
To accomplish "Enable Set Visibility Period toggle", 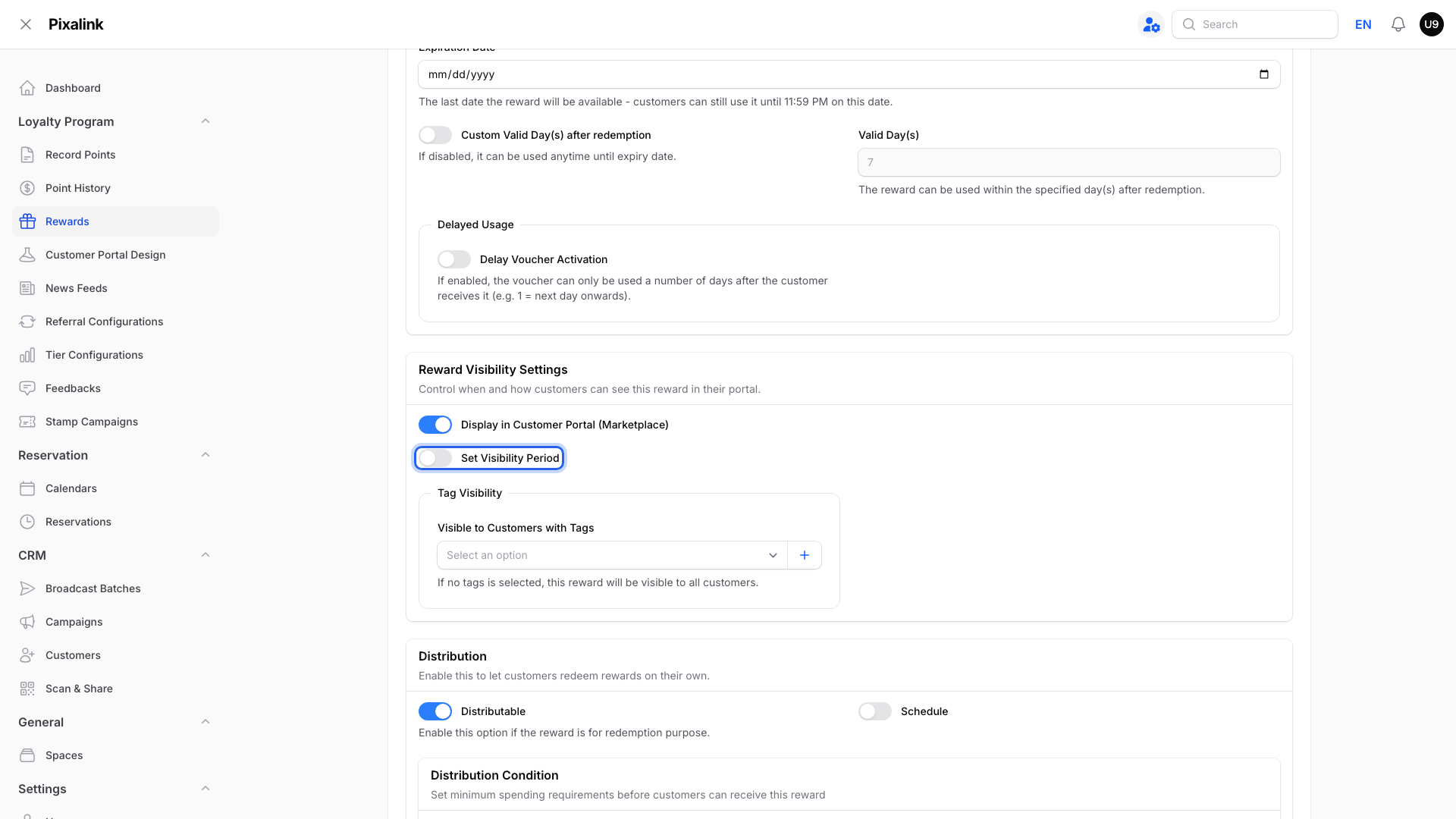I will pyautogui.click(x=435, y=458).
